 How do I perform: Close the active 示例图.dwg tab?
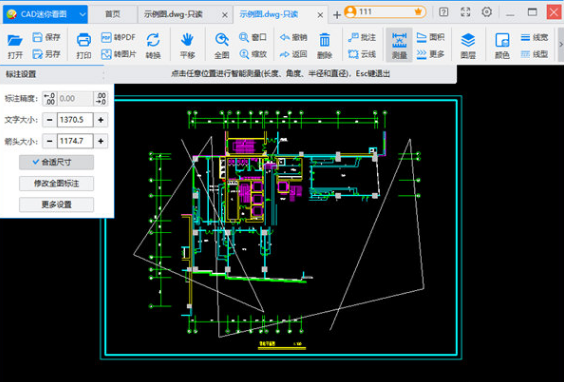pyautogui.click(x=320, y=15)
